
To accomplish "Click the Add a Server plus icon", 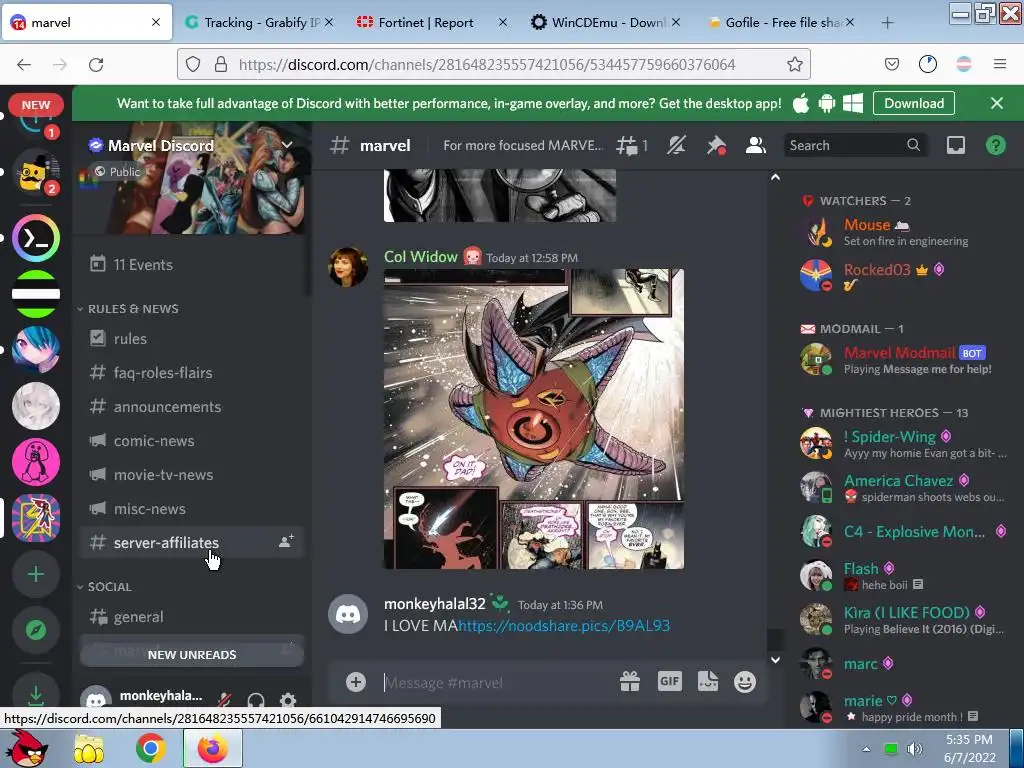I will pyautogui.click(x=36, y=574).
